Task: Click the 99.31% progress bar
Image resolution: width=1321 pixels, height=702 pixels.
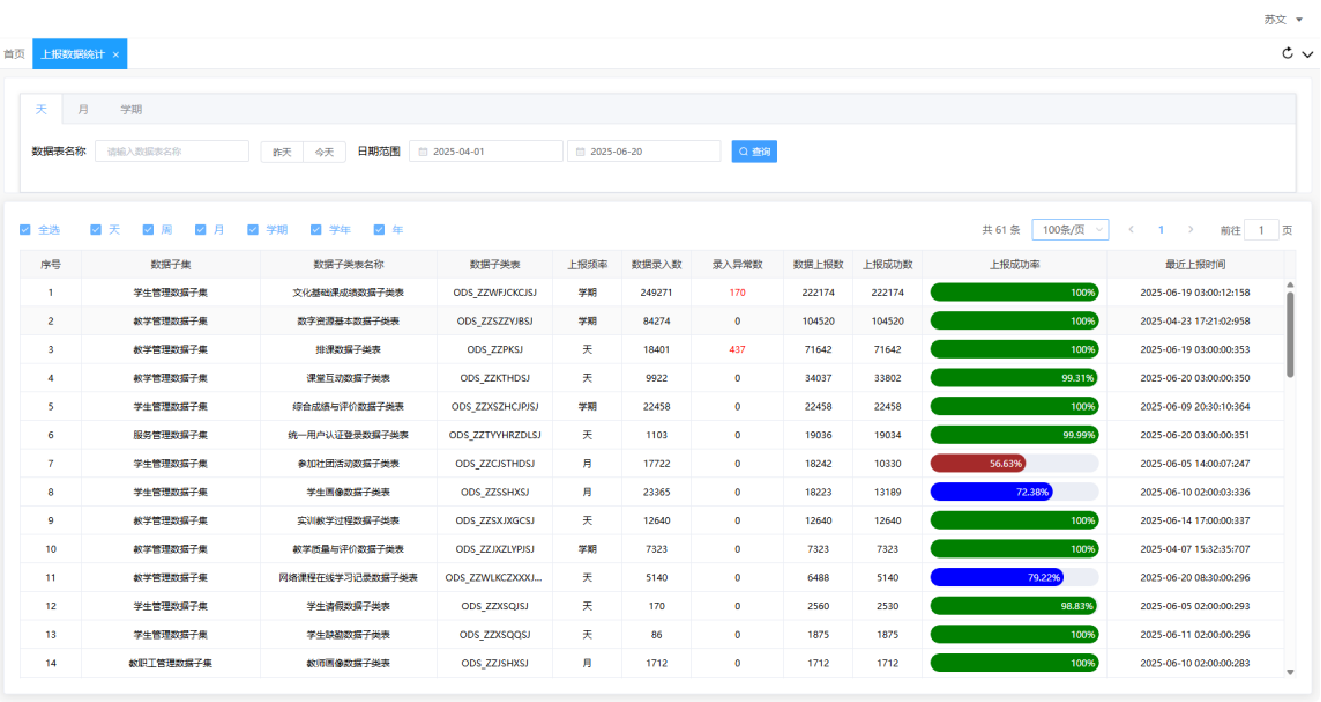Action: (x=1014, y=378)
